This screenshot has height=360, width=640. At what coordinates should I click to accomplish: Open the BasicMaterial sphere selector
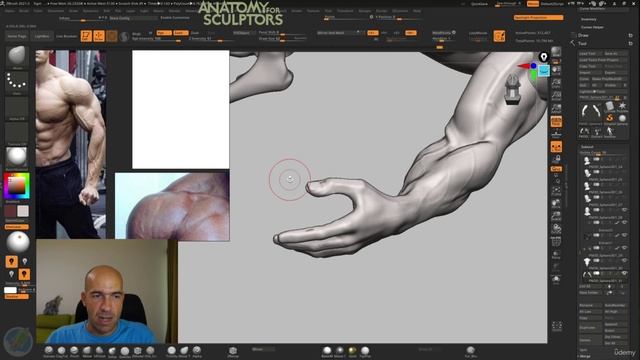17,158
